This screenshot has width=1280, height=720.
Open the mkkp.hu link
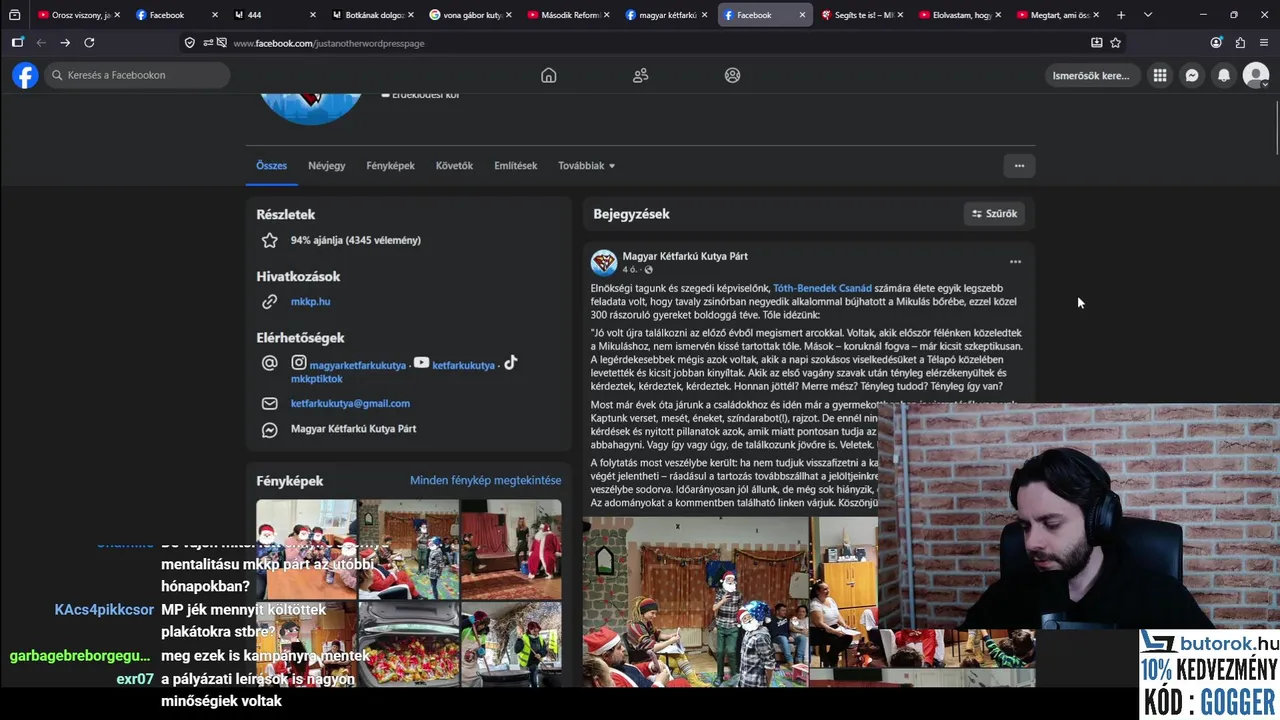[310, 301]
